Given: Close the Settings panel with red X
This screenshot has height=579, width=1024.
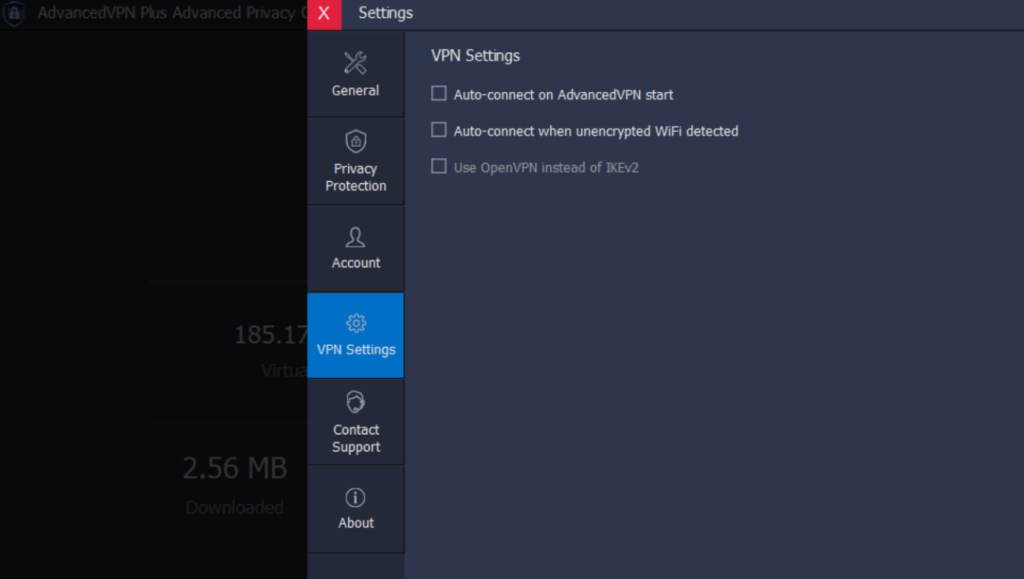Looking at the screenshot, I should point(324,14).
